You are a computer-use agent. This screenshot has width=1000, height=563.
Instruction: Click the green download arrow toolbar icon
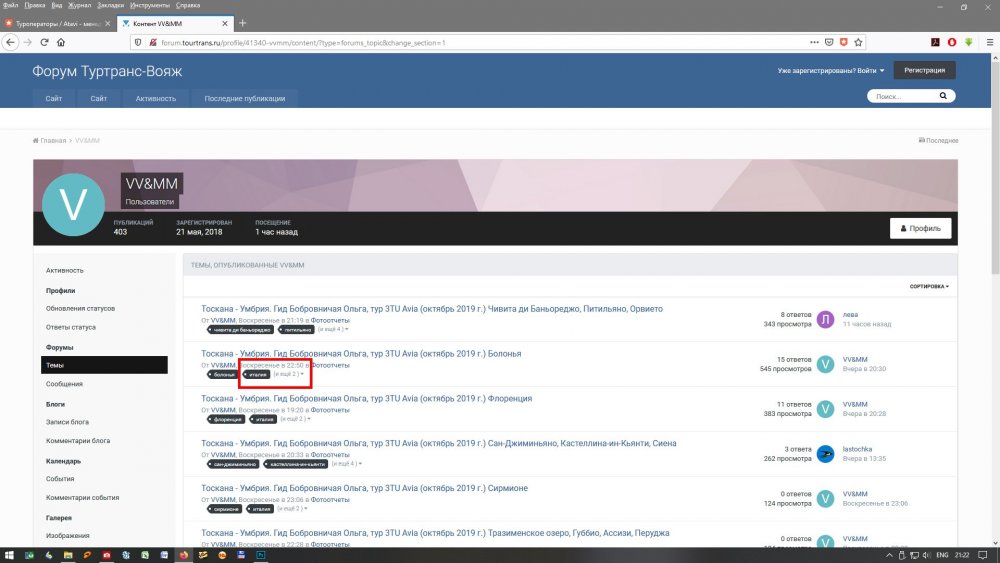pos(969,42)
